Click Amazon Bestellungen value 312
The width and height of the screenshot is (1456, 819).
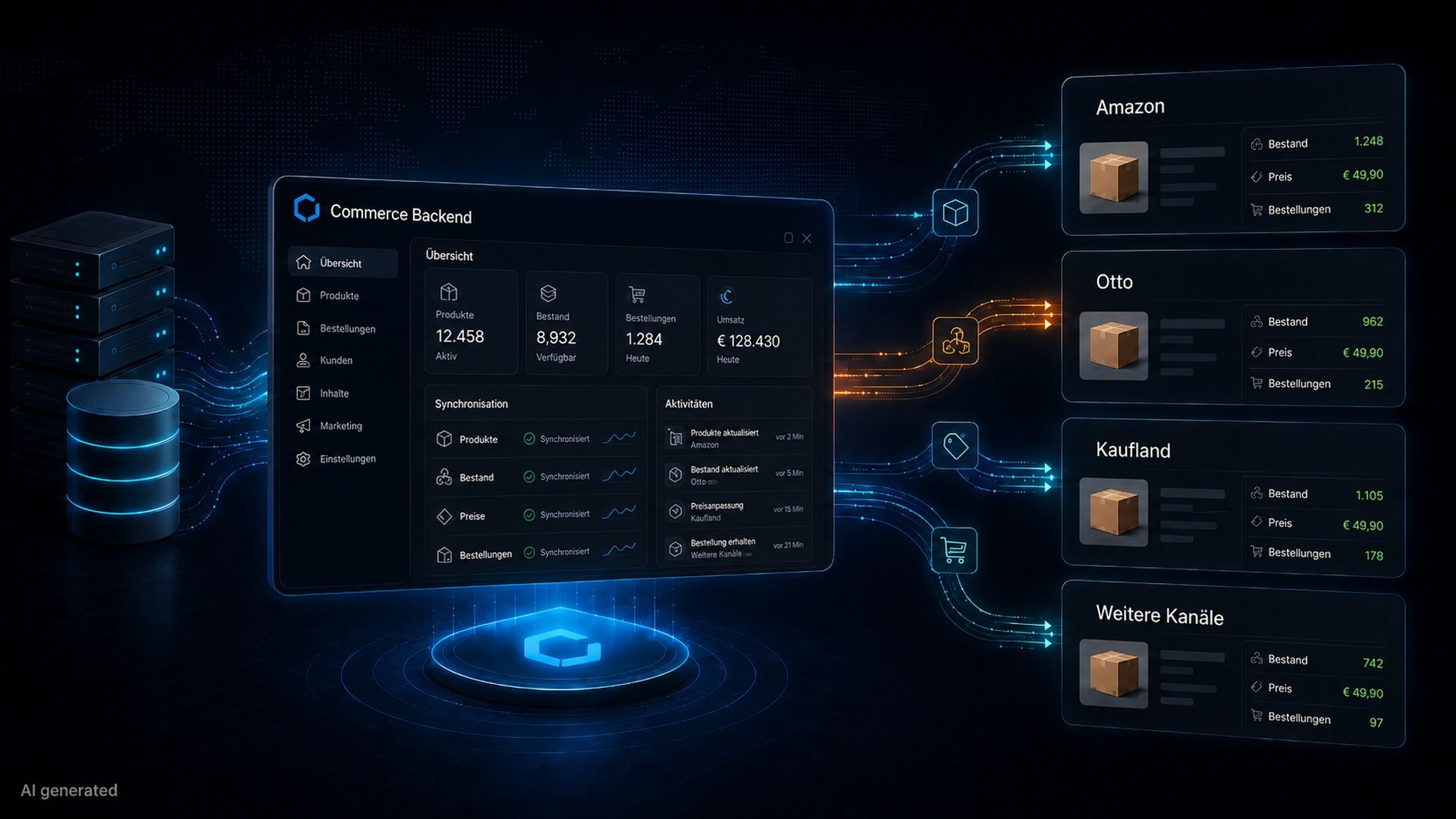pos(1373,209)
